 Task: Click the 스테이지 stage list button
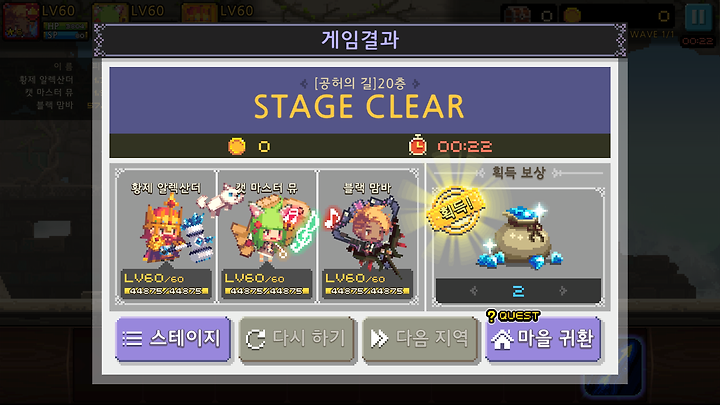click(x=173, y=339)
